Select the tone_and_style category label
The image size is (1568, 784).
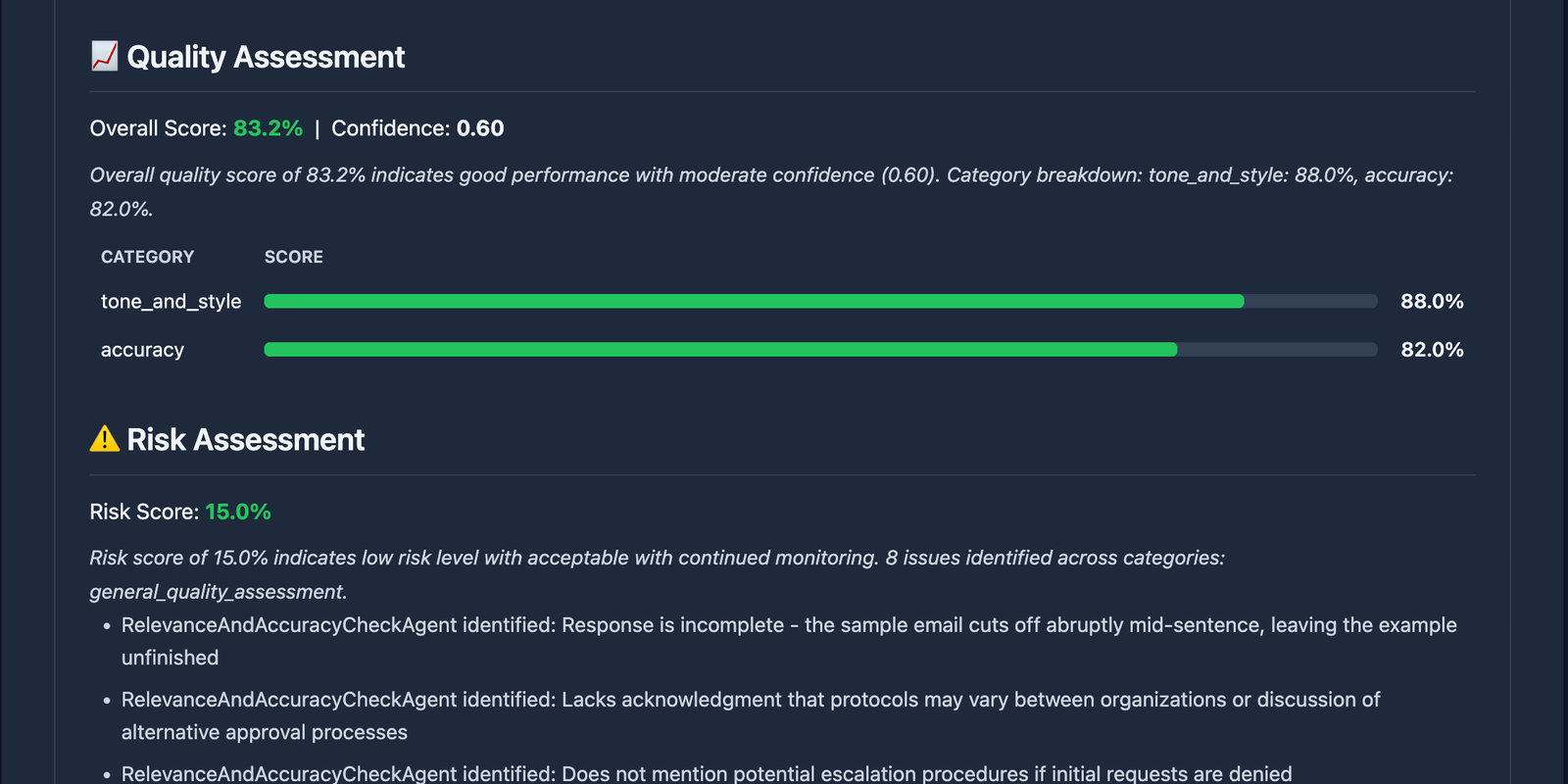[171, 302]
